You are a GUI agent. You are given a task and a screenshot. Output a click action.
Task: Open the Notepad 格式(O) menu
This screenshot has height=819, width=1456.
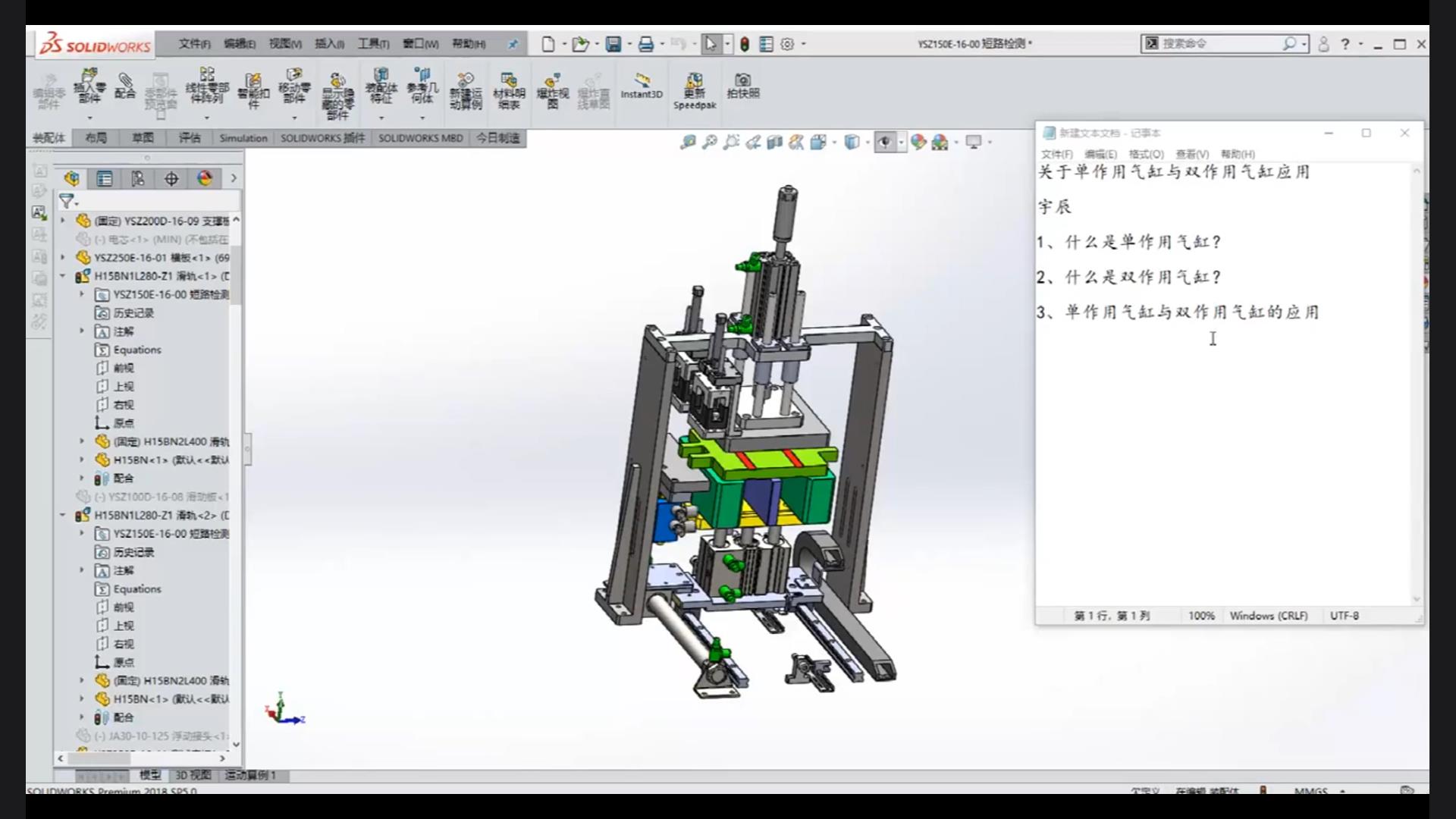coord(1146,154)
